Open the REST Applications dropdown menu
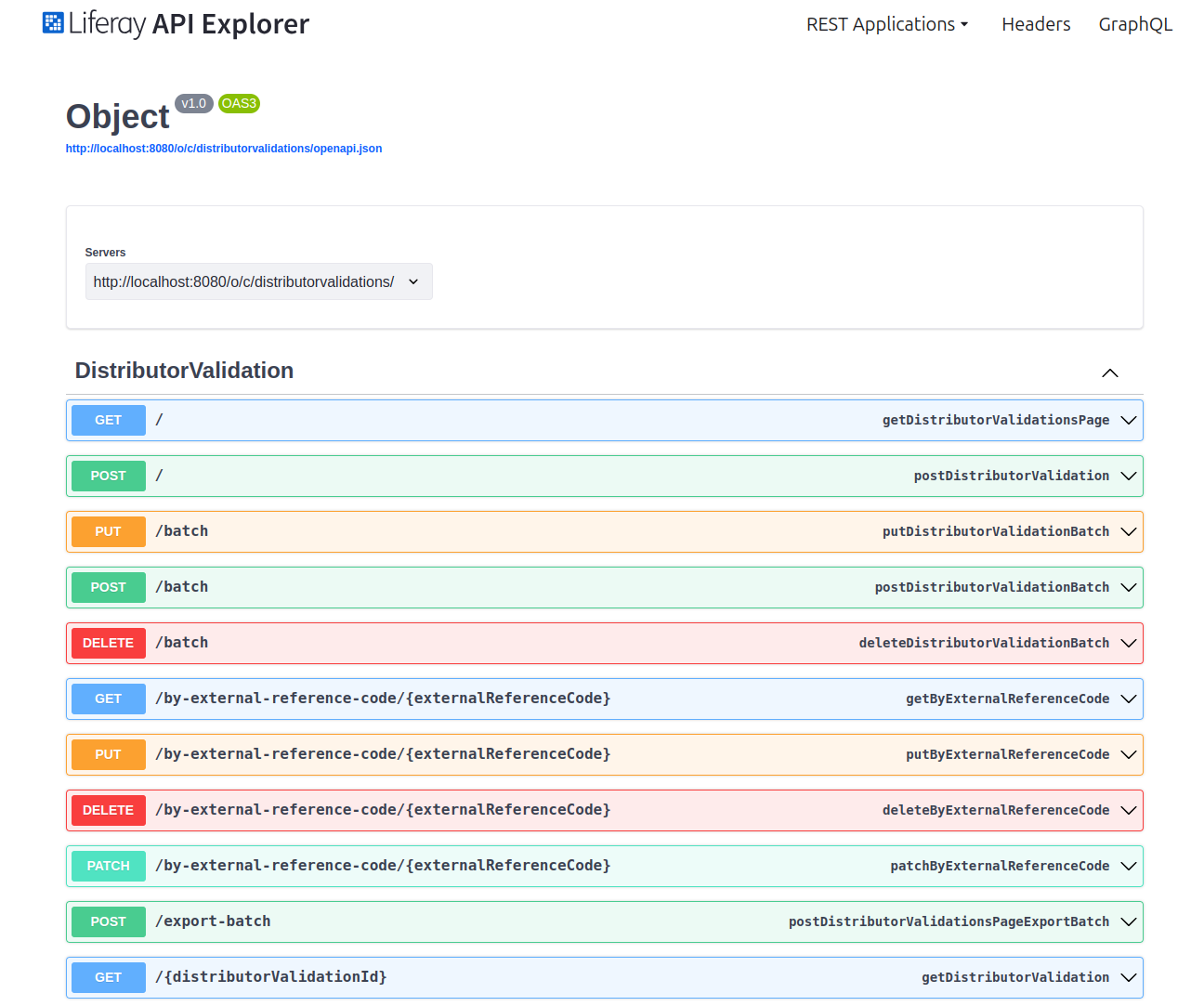Viewport: 1204px width, 1006px height. point(886,24)
